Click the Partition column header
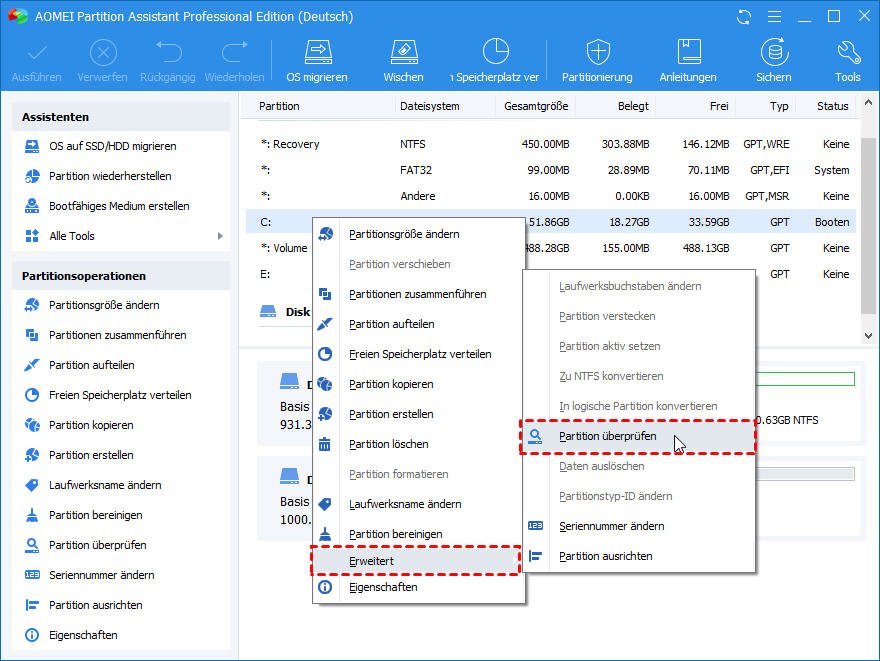The height and width of the screenshot is (661, 880). [279, 106]
